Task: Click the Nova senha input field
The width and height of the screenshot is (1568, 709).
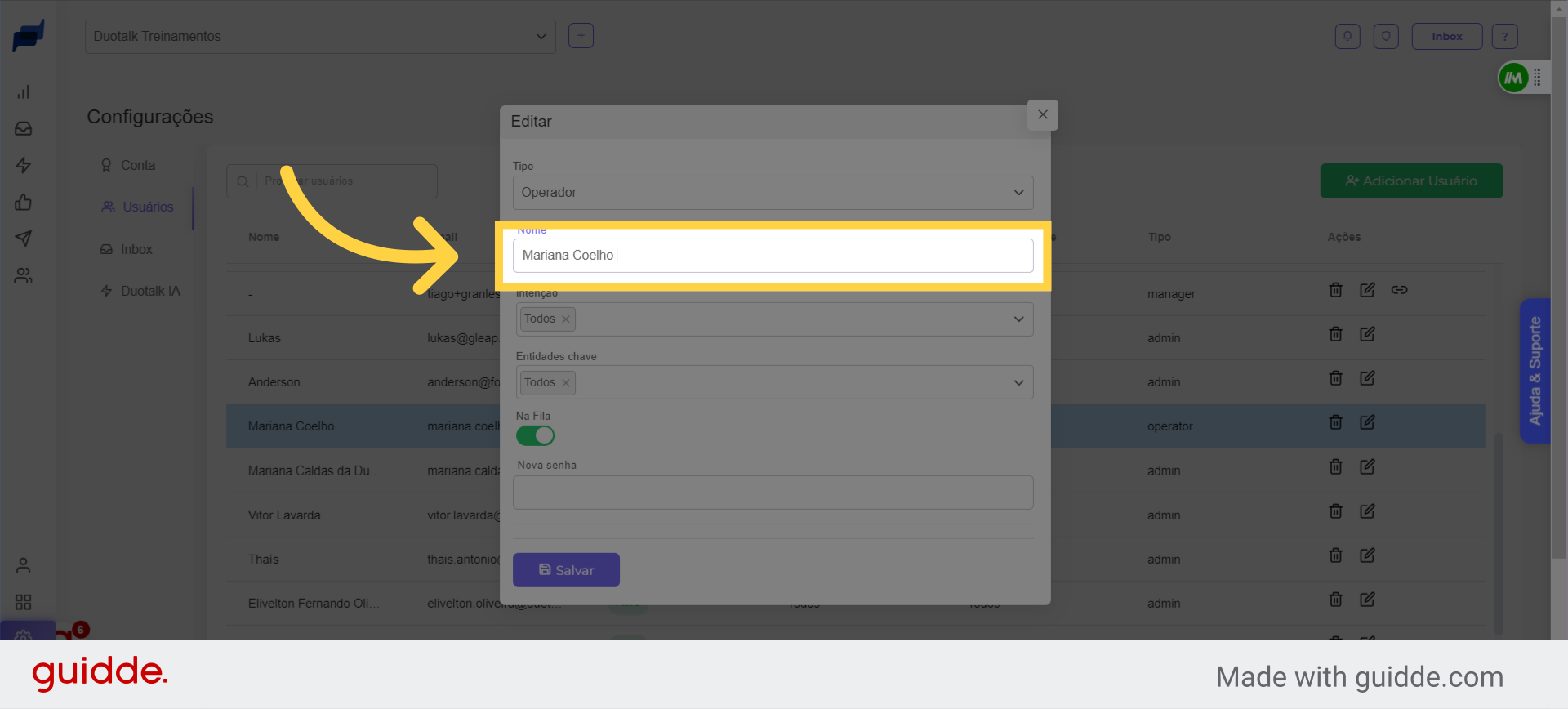Action: tap(773, 493)
